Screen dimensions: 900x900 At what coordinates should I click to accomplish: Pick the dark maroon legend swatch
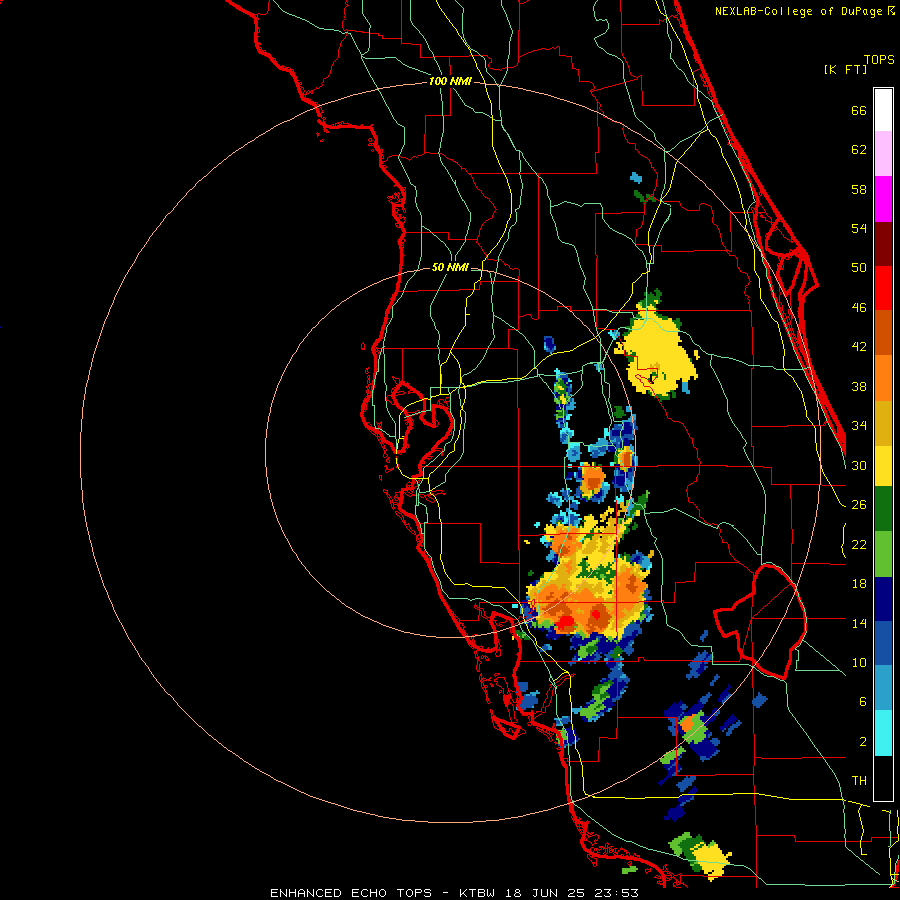(883, 243)
